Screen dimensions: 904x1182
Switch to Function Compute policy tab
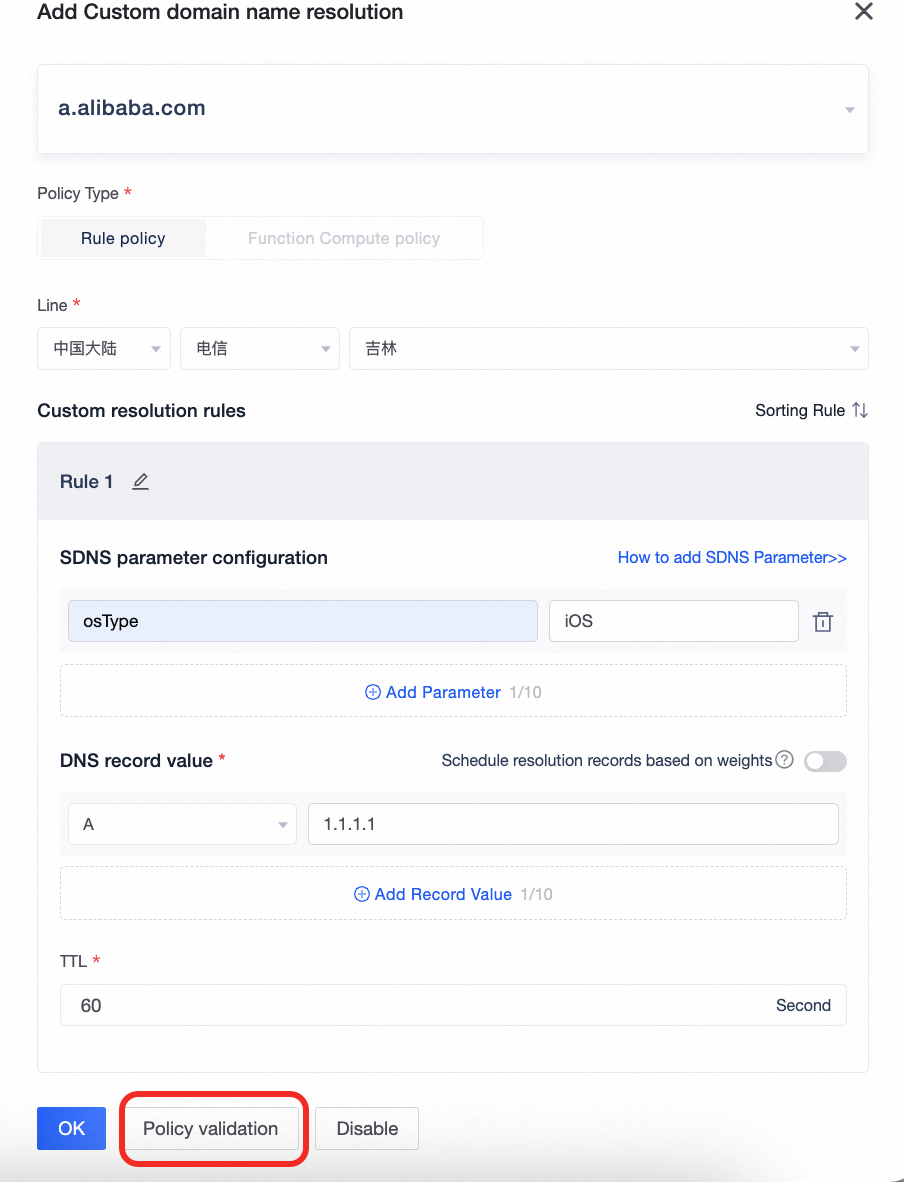(x=343, y=239)
